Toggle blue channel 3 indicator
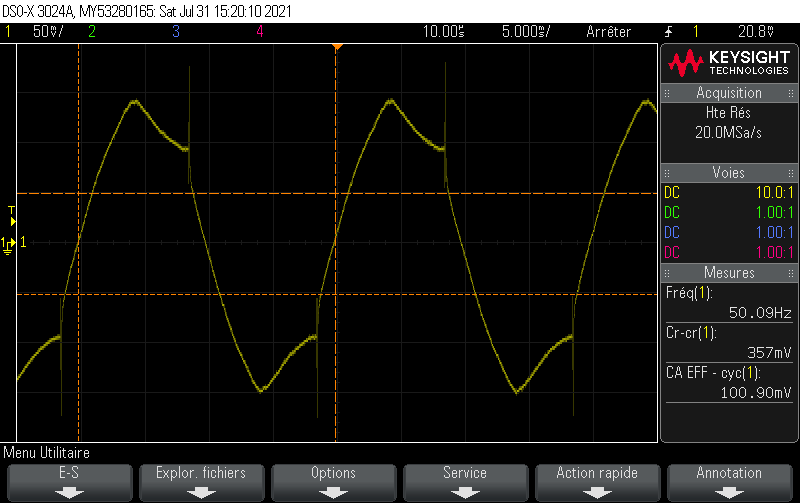This screenshot has height=503, width=800. click(175, 31)
